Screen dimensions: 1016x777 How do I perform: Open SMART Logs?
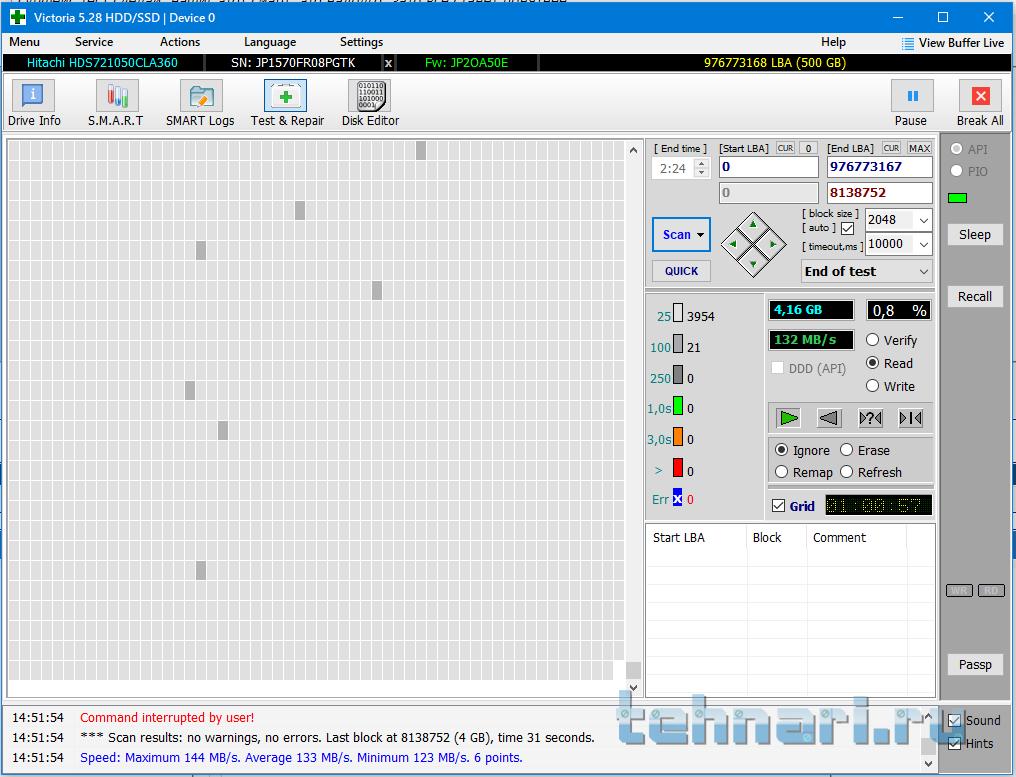click(x=200, y=103)
